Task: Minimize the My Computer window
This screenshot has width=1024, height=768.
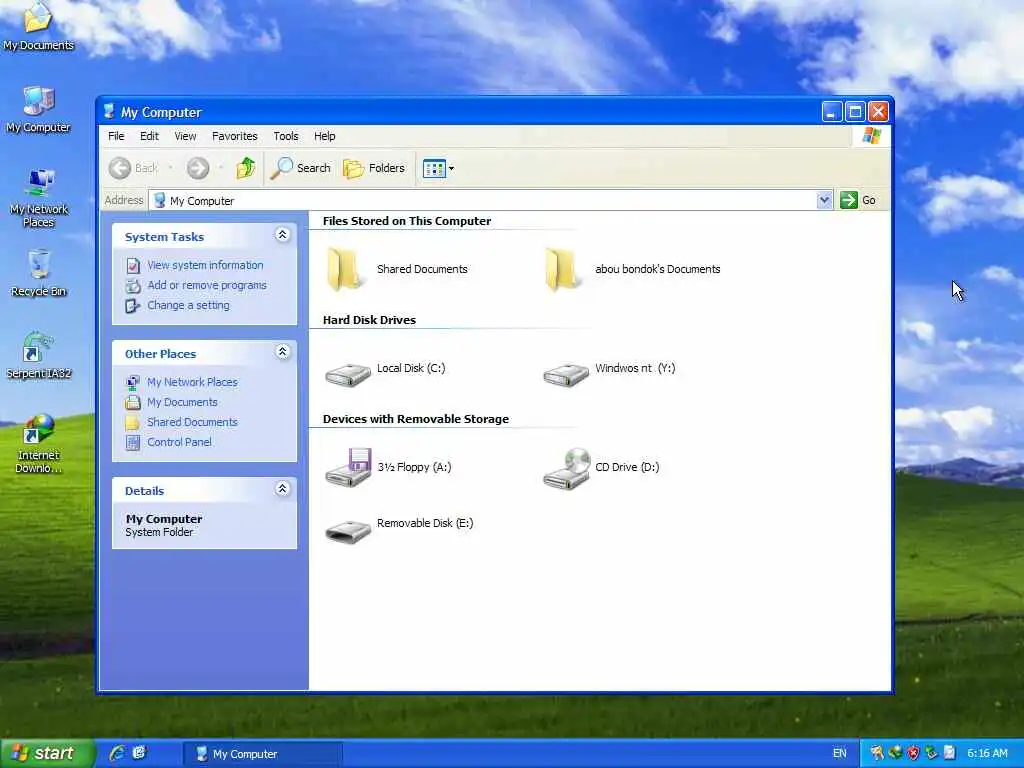Action: pyautogui.click(x=831, y=112)
